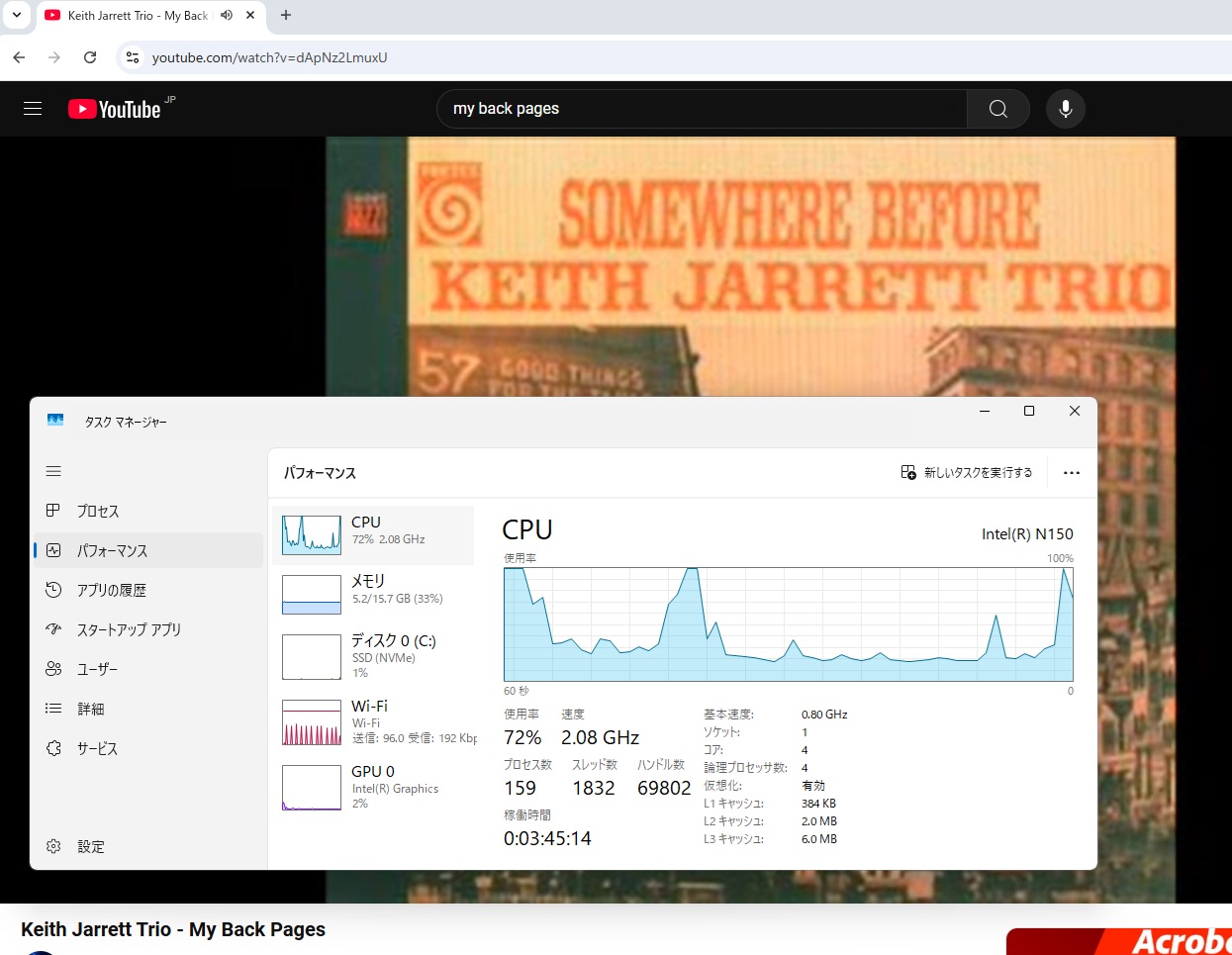Select the CPU performance entry
The height and width of the screenshot is (955, 1232).
click(373, 535)
